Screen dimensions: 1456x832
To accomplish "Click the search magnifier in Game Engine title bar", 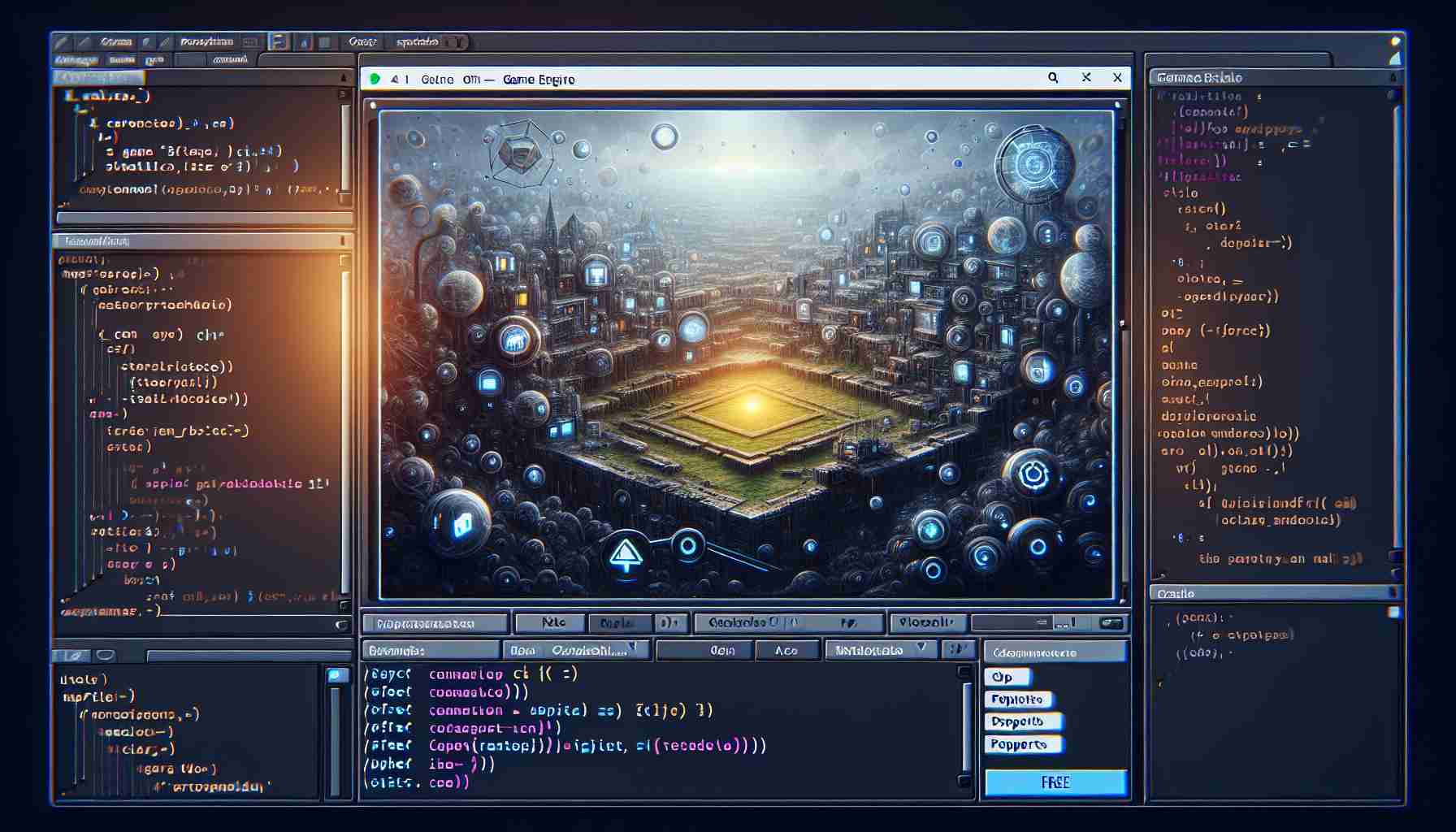I will coord(1053,78).
